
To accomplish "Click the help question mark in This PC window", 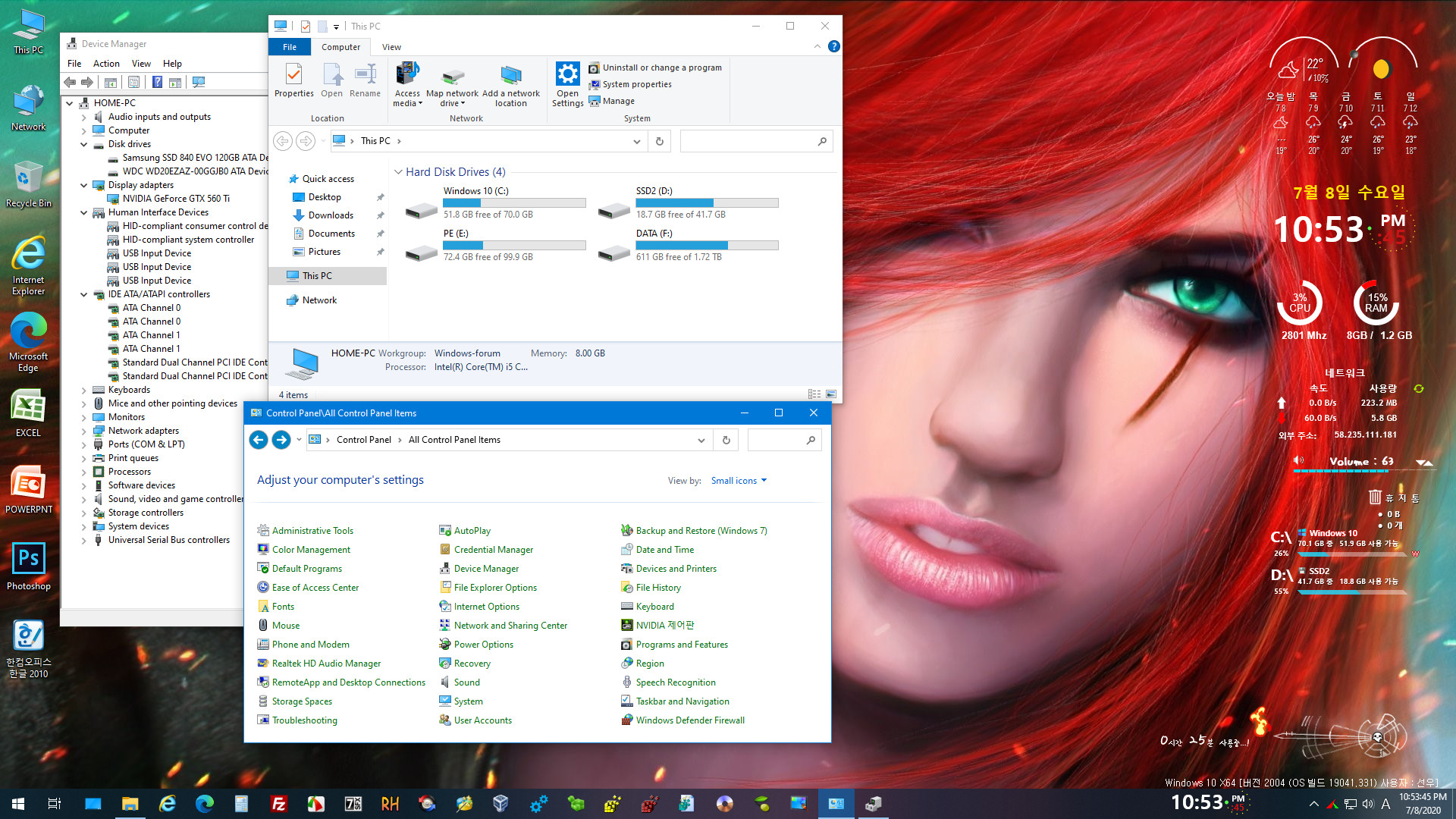I will tap(833, 46).
